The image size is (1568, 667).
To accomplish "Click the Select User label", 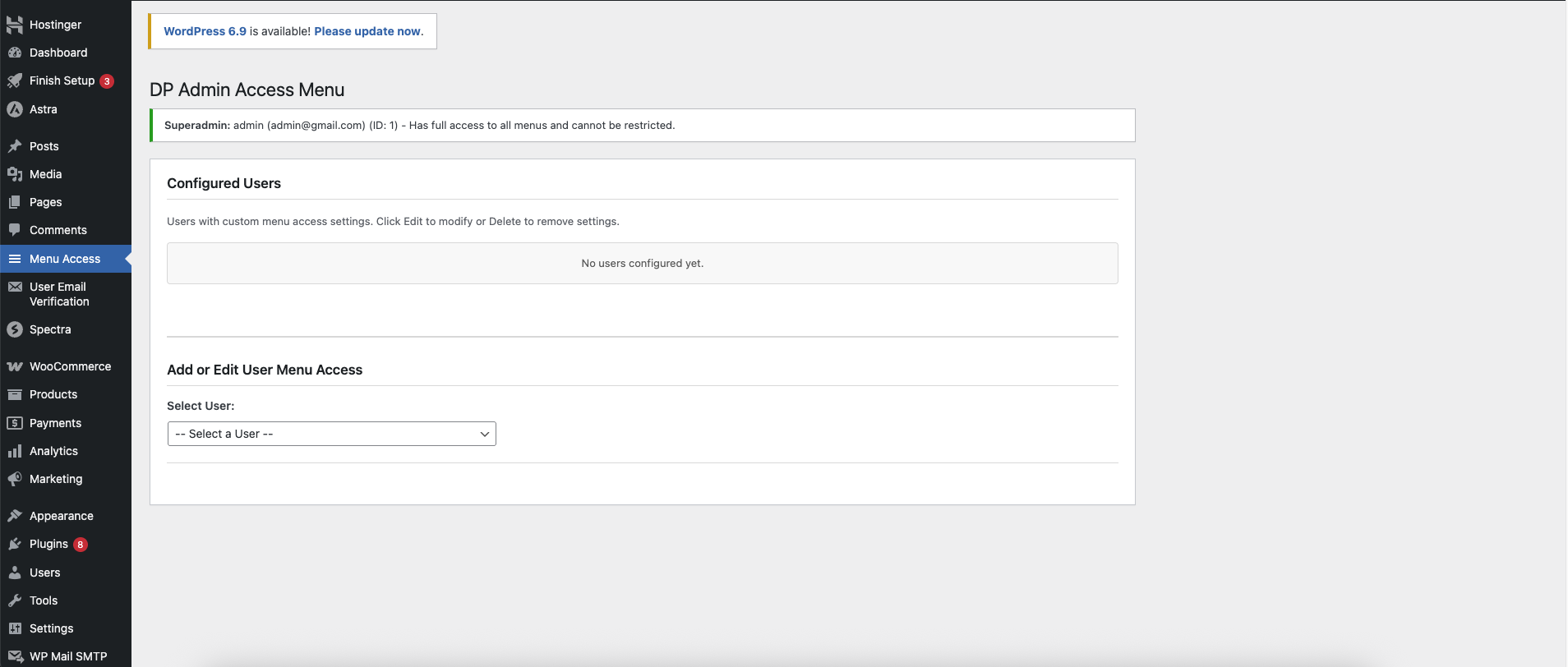I will coord(201,406).
